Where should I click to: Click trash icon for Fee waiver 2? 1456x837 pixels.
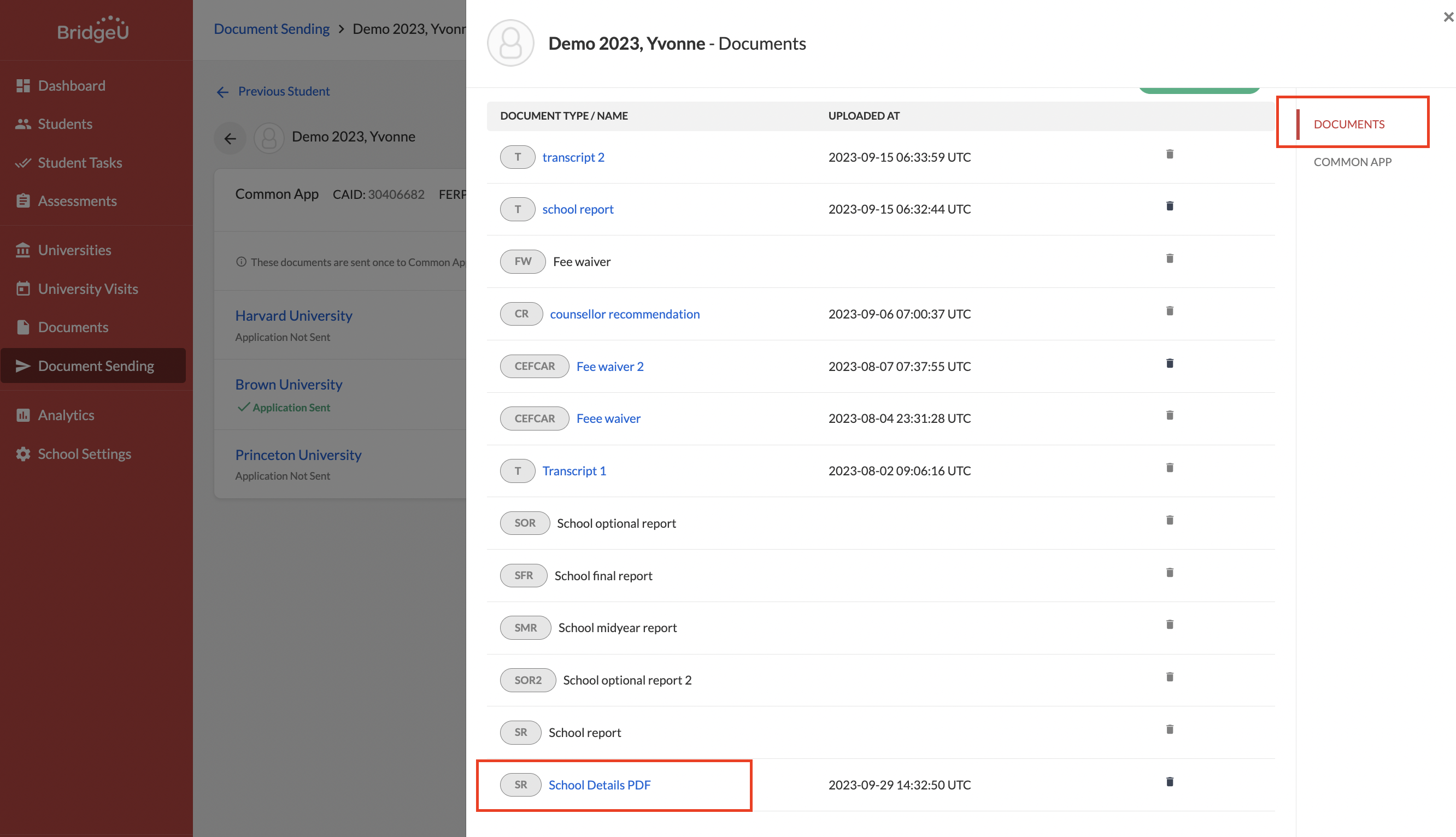click(x=1169, y=363)
